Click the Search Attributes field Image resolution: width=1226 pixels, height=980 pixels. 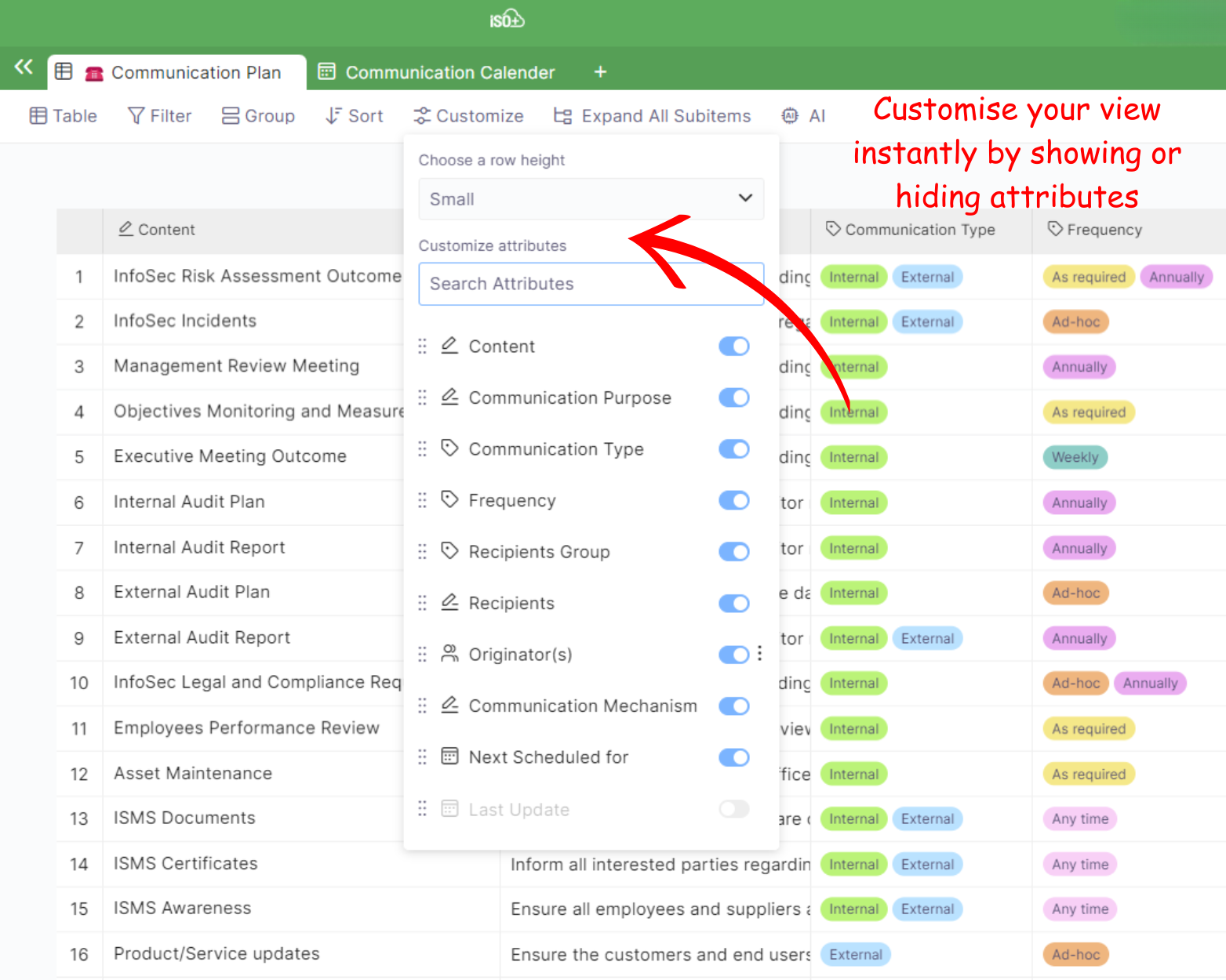591,284
